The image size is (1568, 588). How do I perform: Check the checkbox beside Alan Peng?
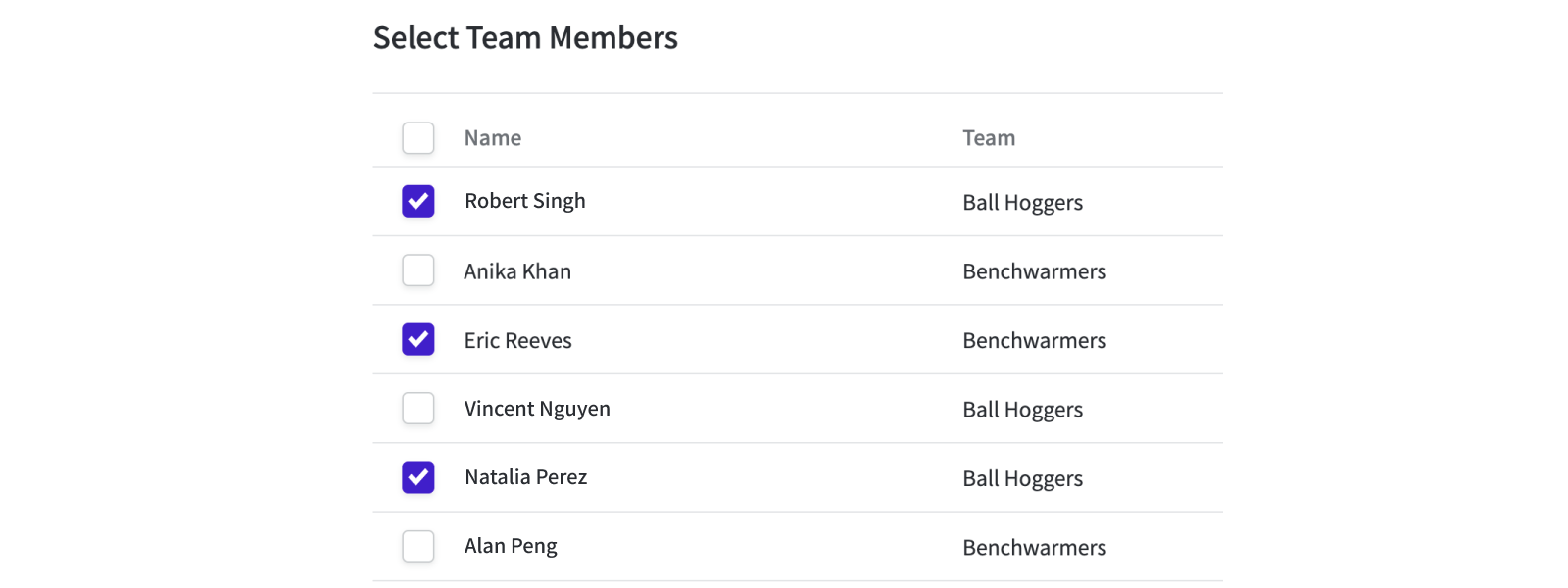(x=418, y=546)
